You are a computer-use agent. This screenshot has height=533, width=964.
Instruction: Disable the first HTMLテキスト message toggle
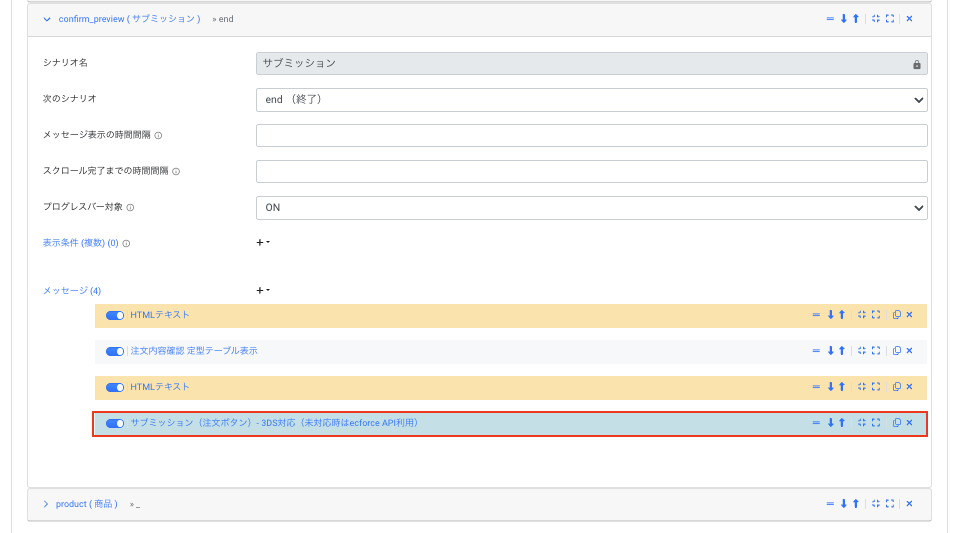pos(115,315)
